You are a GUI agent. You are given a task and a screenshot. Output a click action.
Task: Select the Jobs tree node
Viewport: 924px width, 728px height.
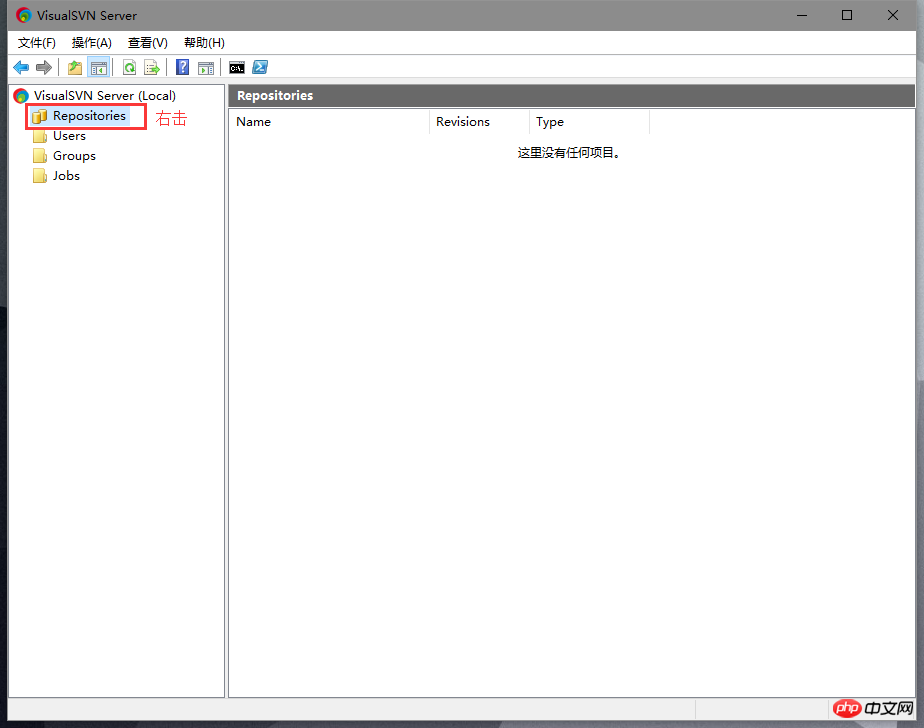click(66, 176)
